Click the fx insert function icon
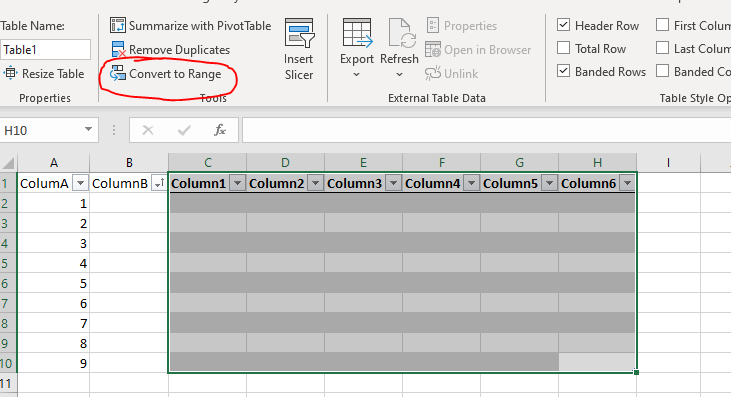Image resolution: width=731 pixels, height=397 pixels. click(220, 130)
